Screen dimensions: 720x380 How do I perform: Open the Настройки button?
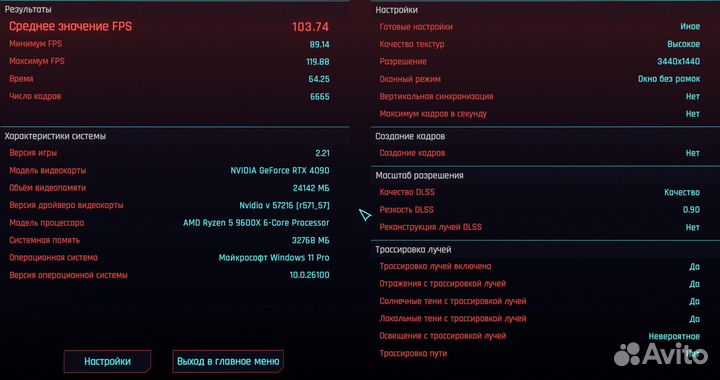[107, 362]
